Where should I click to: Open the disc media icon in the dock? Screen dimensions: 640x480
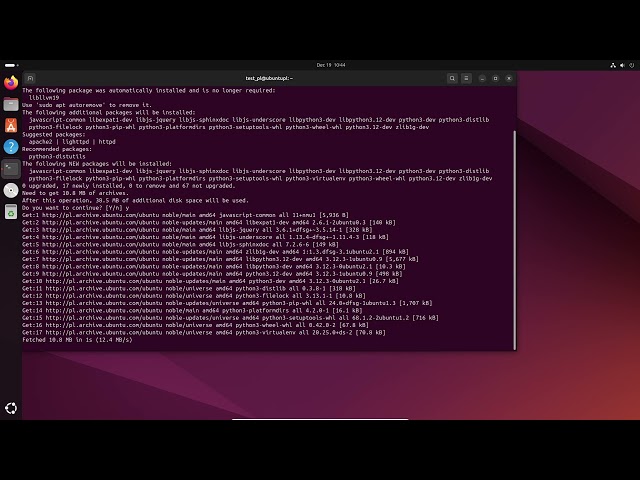(x=11, y=190)
